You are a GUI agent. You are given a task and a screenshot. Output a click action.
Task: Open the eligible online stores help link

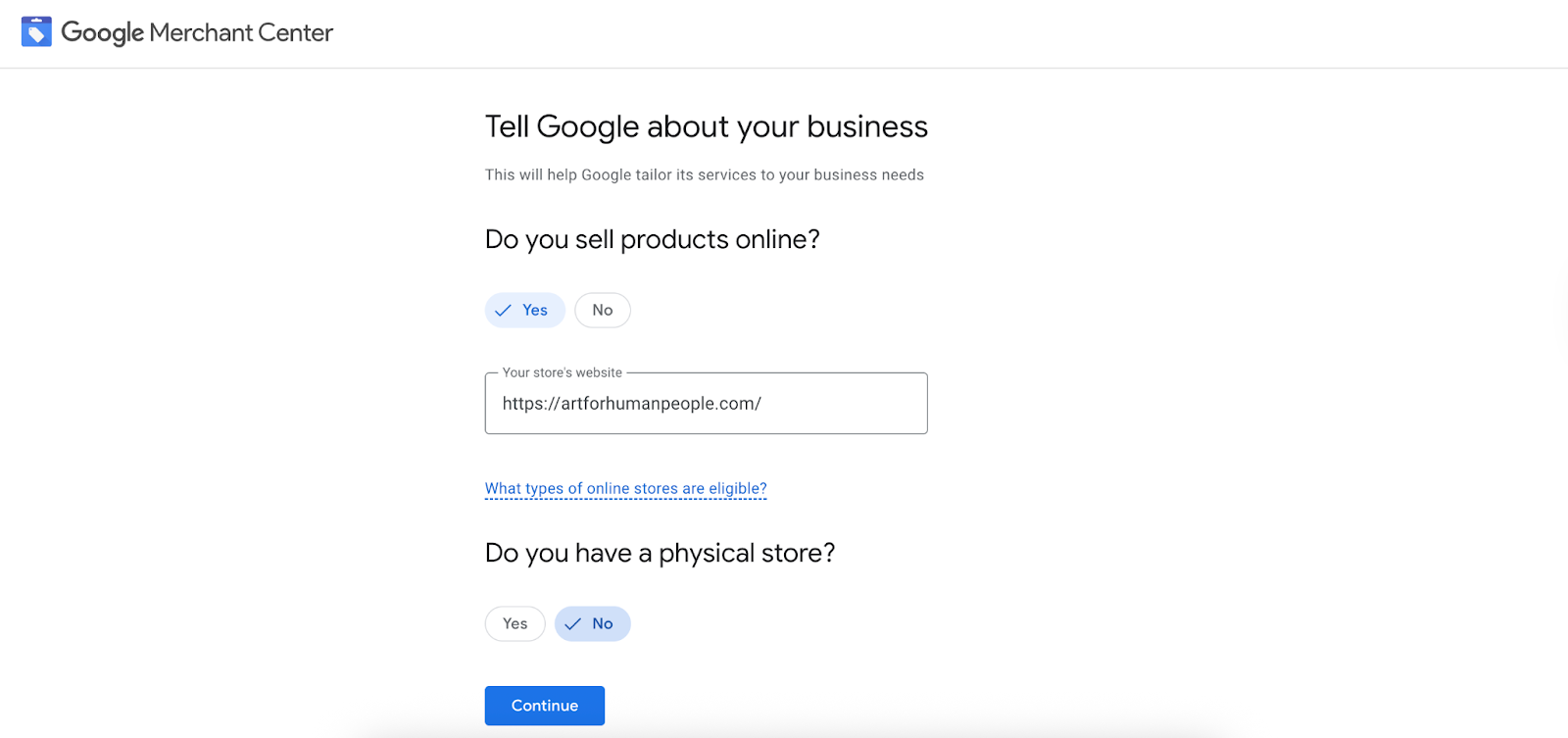(x=624, y=488)
